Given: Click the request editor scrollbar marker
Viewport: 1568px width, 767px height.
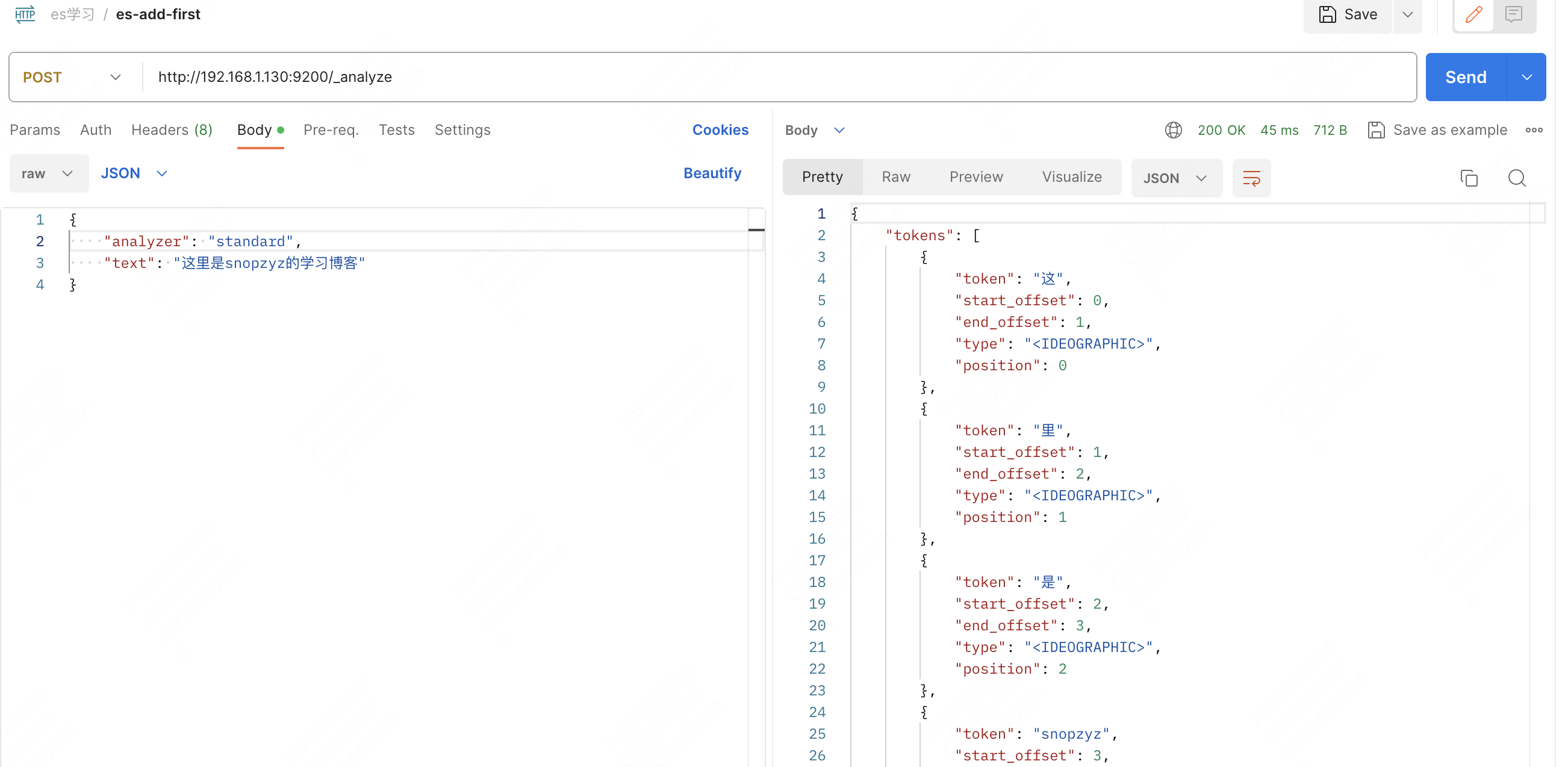Looking at the screenshot, I should [756, 229].
